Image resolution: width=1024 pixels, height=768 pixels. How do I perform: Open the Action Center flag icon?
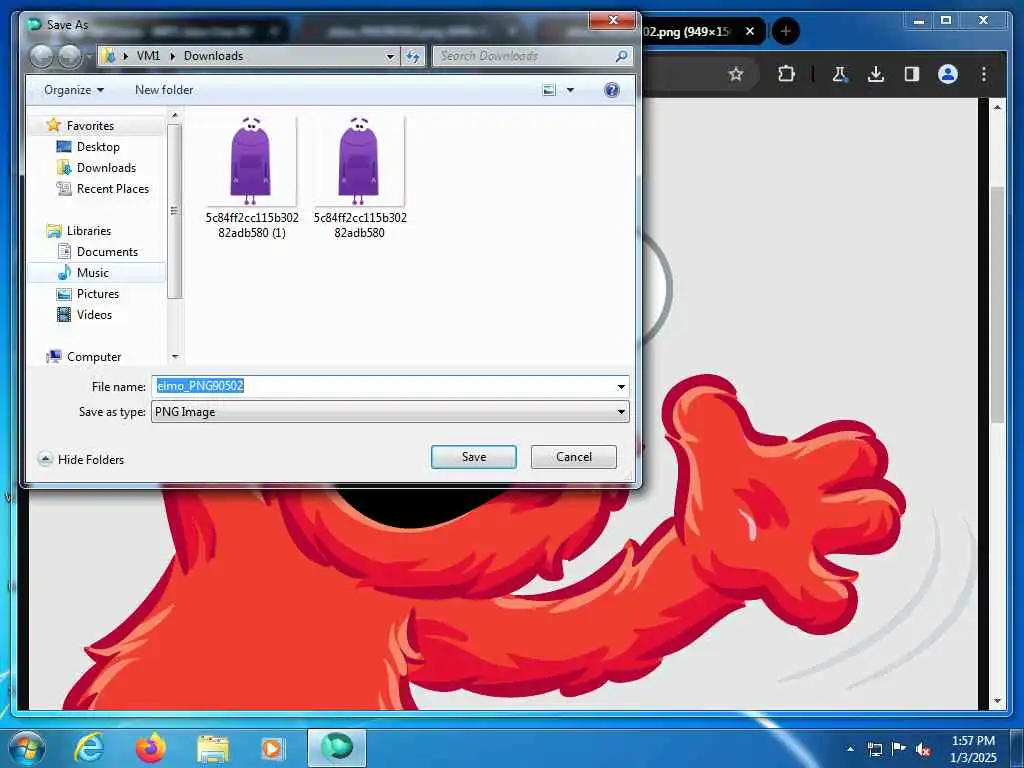(x=899, y=749)
